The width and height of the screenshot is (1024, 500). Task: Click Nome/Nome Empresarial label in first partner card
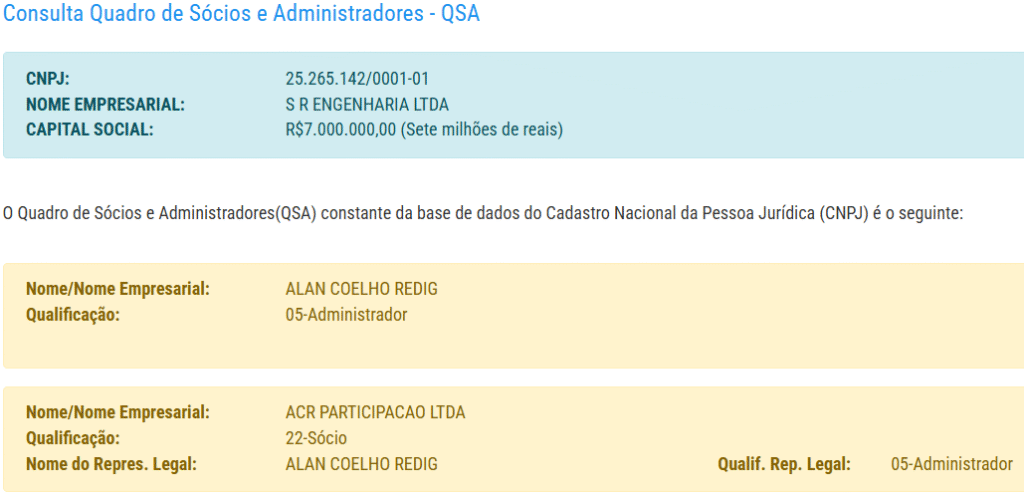118,290
